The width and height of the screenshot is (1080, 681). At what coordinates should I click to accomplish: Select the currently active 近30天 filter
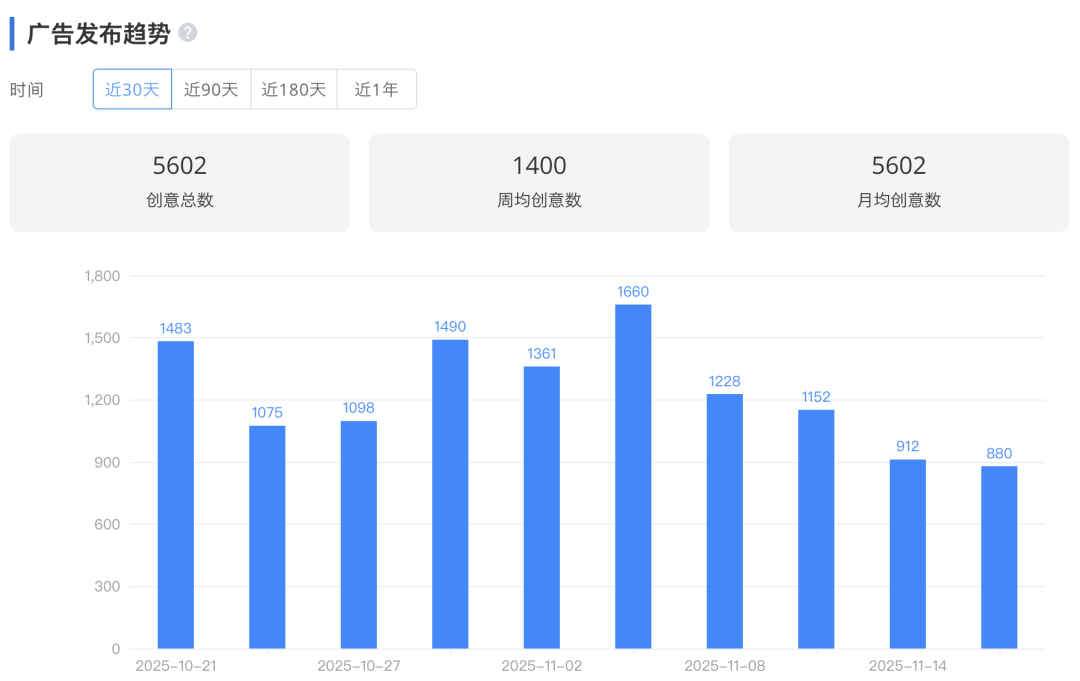(x=131, y=88)
